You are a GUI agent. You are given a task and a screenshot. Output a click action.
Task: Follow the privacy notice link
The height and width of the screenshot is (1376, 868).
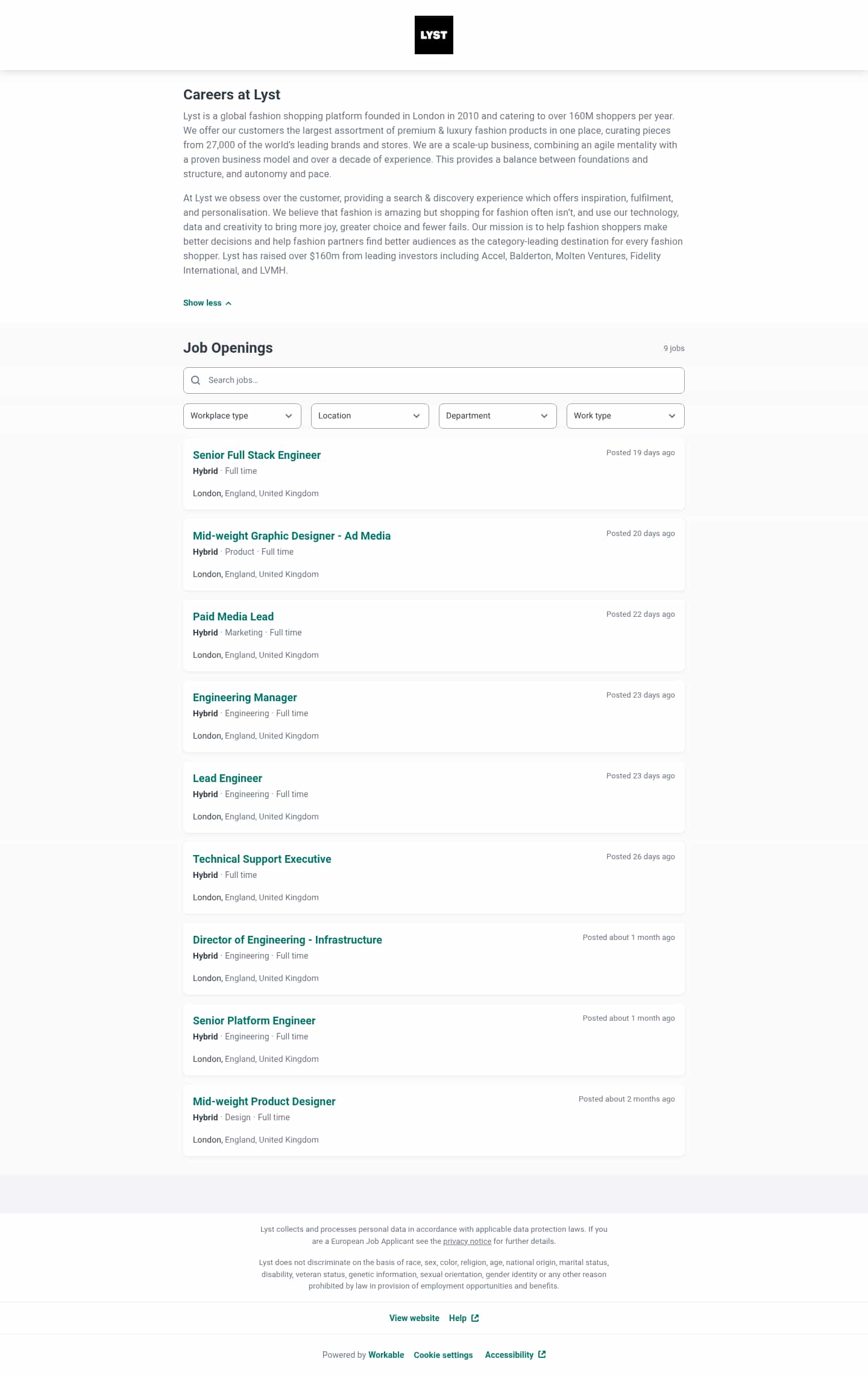pos(467,1242)
